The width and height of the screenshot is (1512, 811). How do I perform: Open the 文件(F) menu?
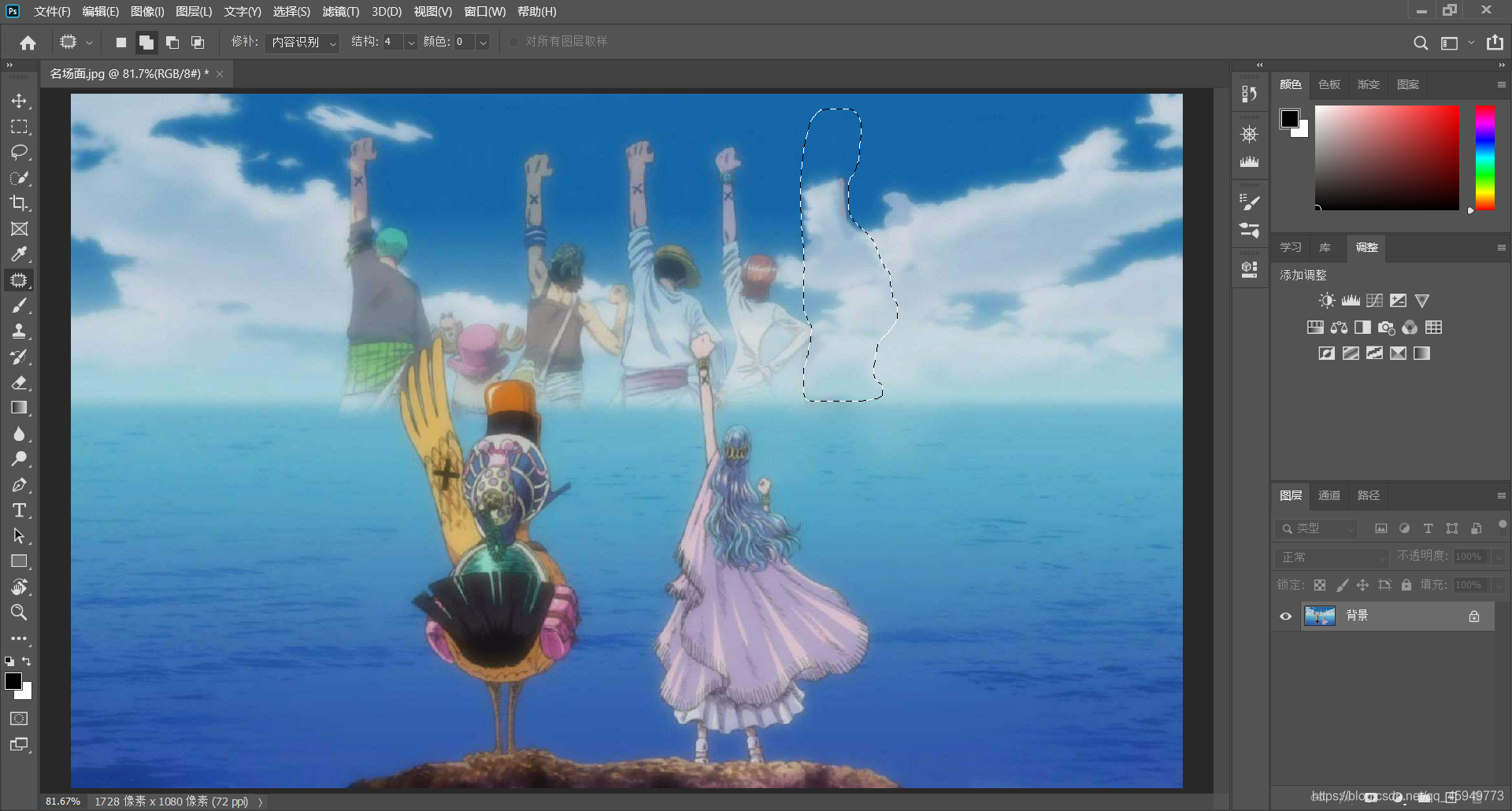click(x=52, y=12)
